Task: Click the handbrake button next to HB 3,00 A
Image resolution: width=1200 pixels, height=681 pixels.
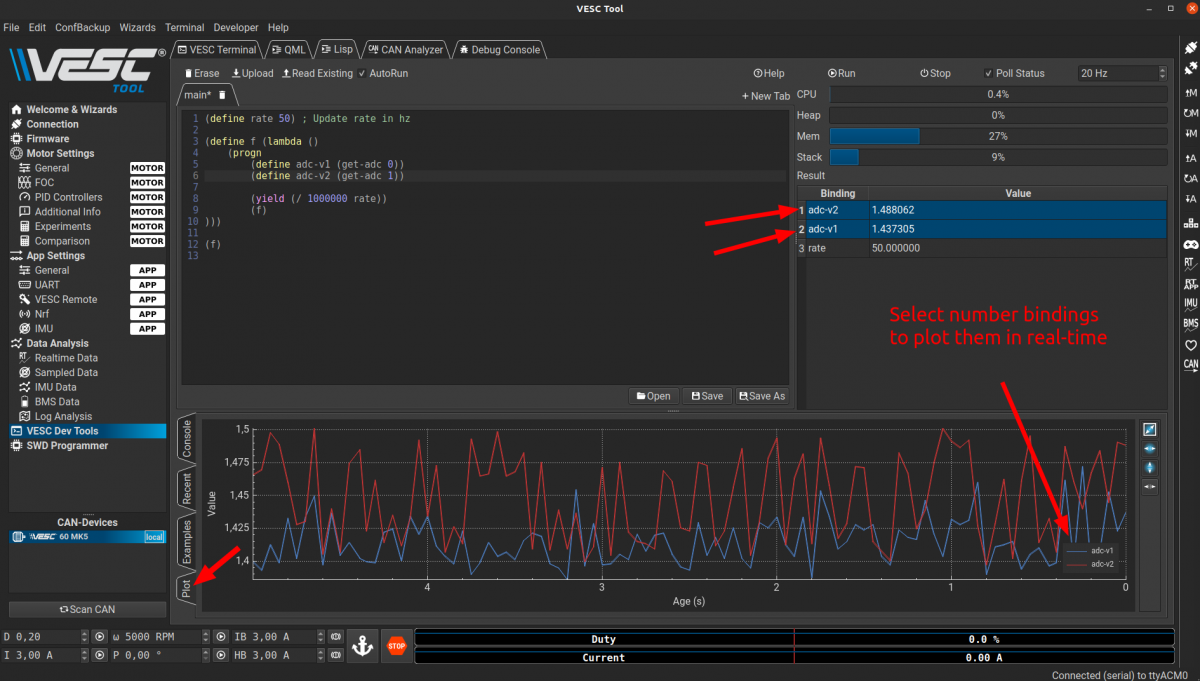Action: (x=336, y=656)
